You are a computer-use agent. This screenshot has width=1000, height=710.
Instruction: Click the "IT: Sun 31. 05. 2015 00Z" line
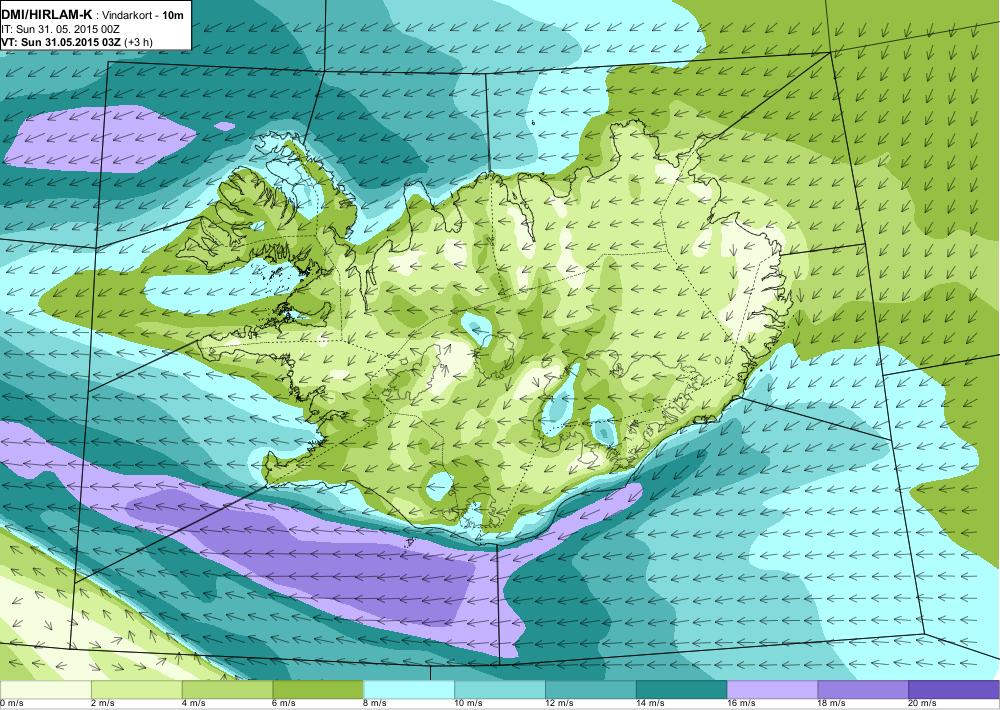(x=60, y=29)
